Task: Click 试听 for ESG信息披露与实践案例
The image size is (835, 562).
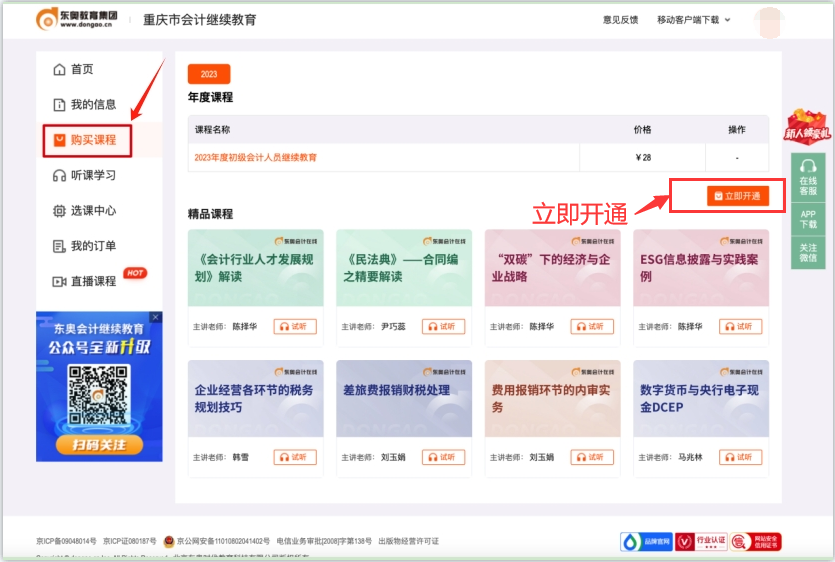Action: 740,326
